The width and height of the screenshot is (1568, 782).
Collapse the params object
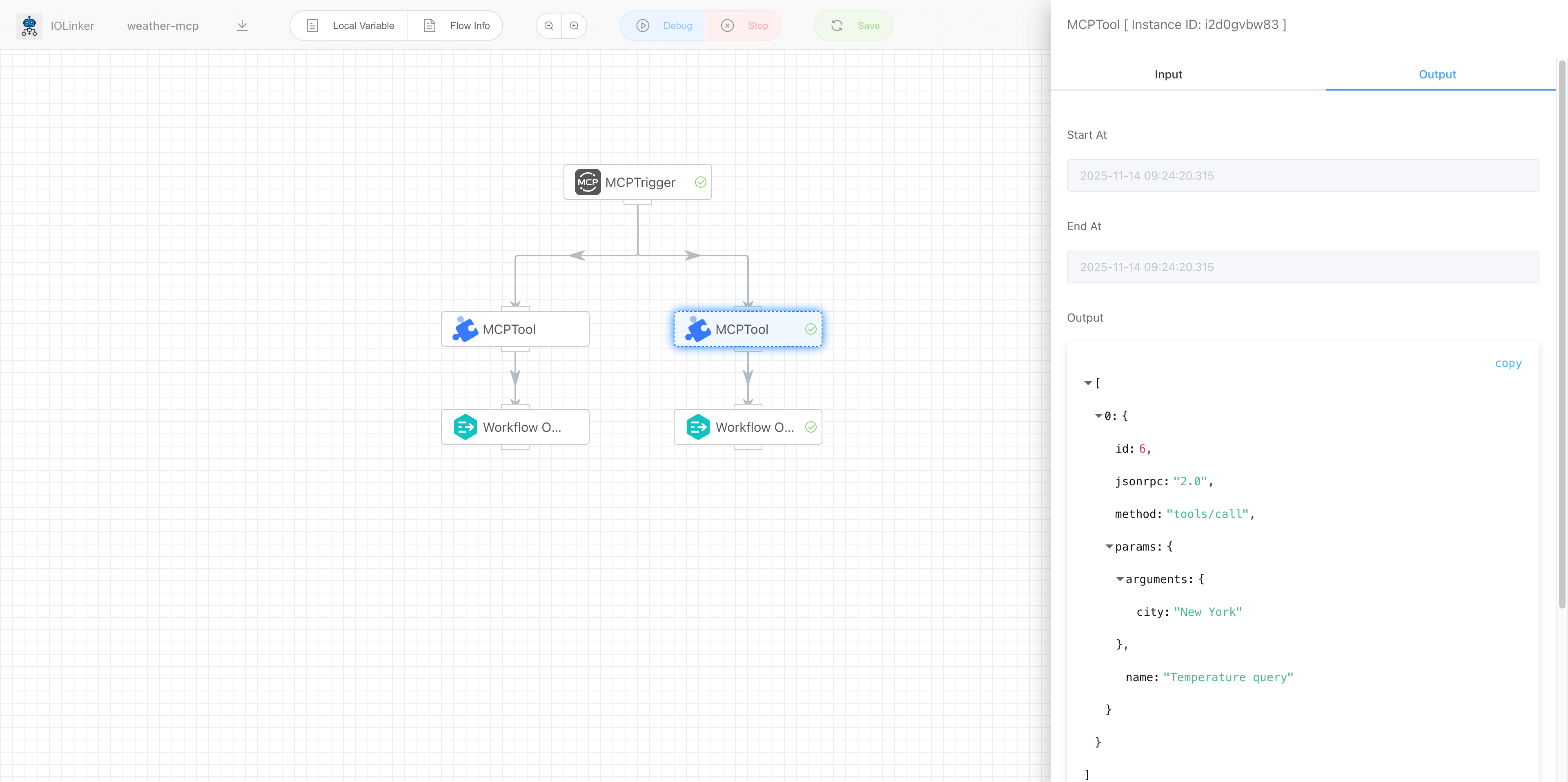pos(1109,547)
